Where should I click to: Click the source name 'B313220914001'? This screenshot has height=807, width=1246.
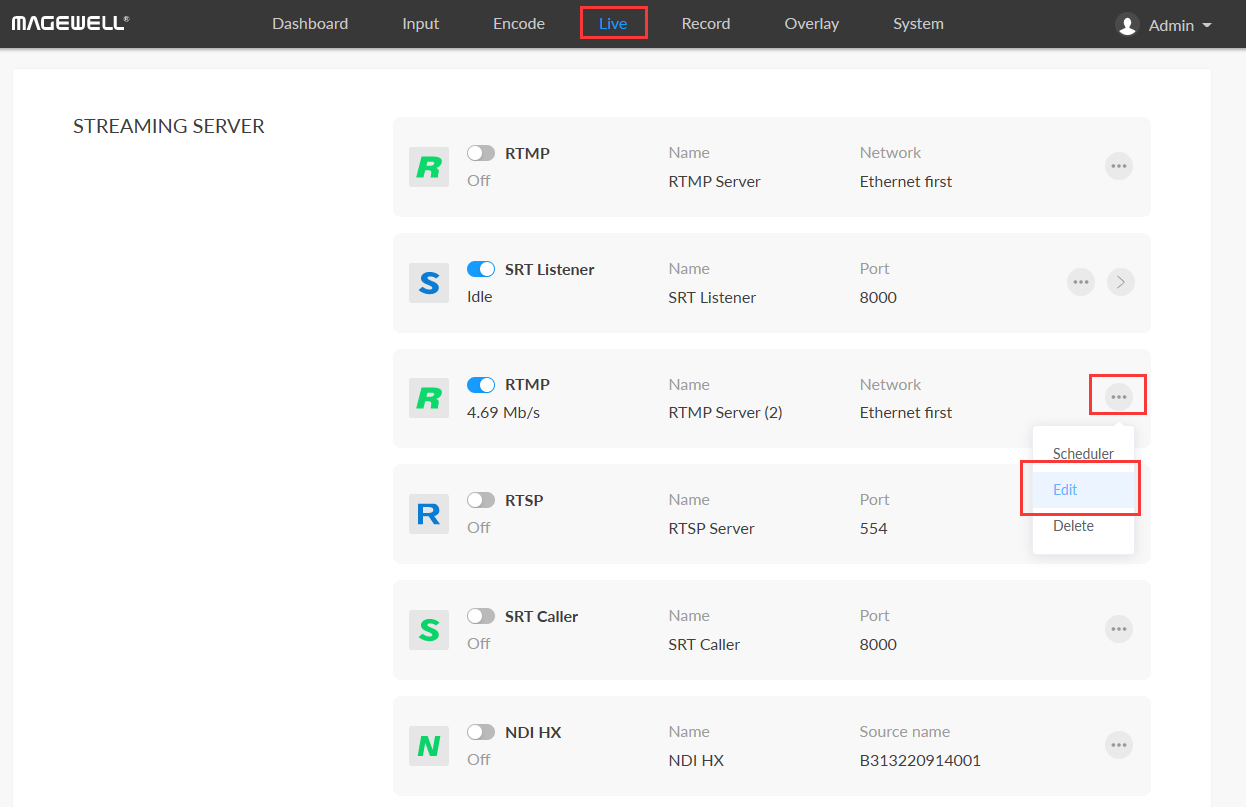tap(920, 760)
